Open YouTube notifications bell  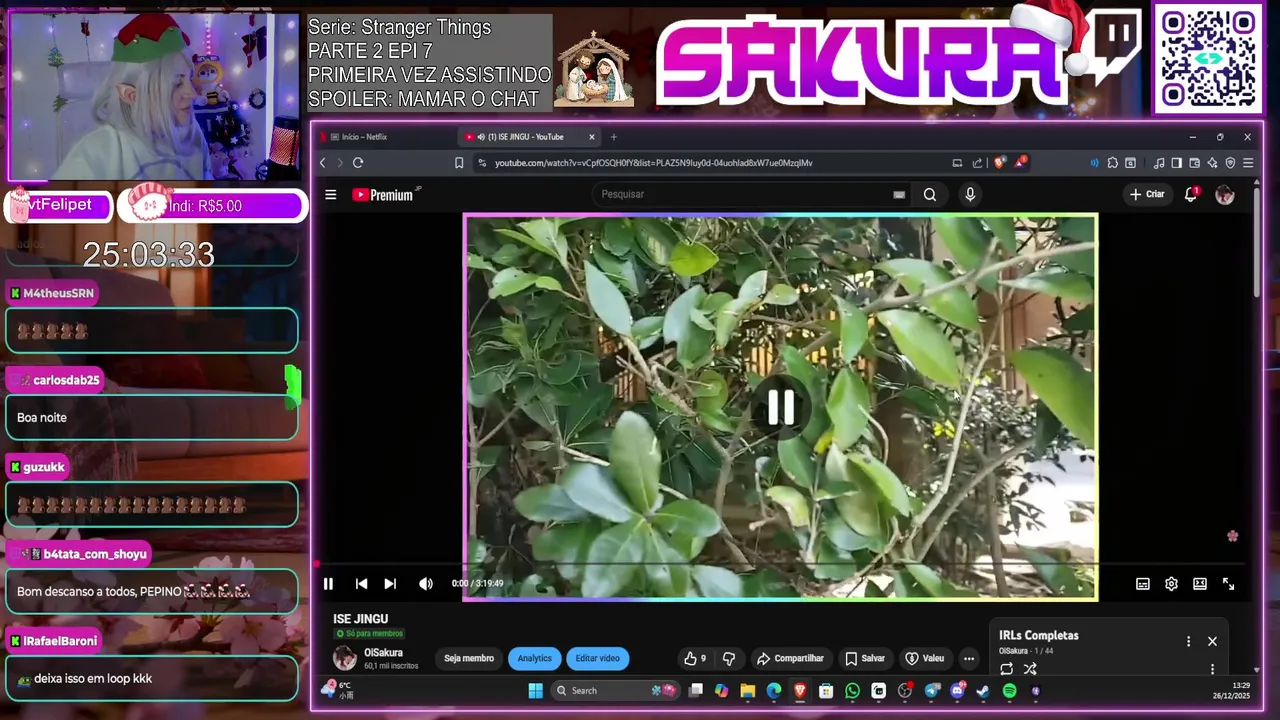[x=1191, y=194]
